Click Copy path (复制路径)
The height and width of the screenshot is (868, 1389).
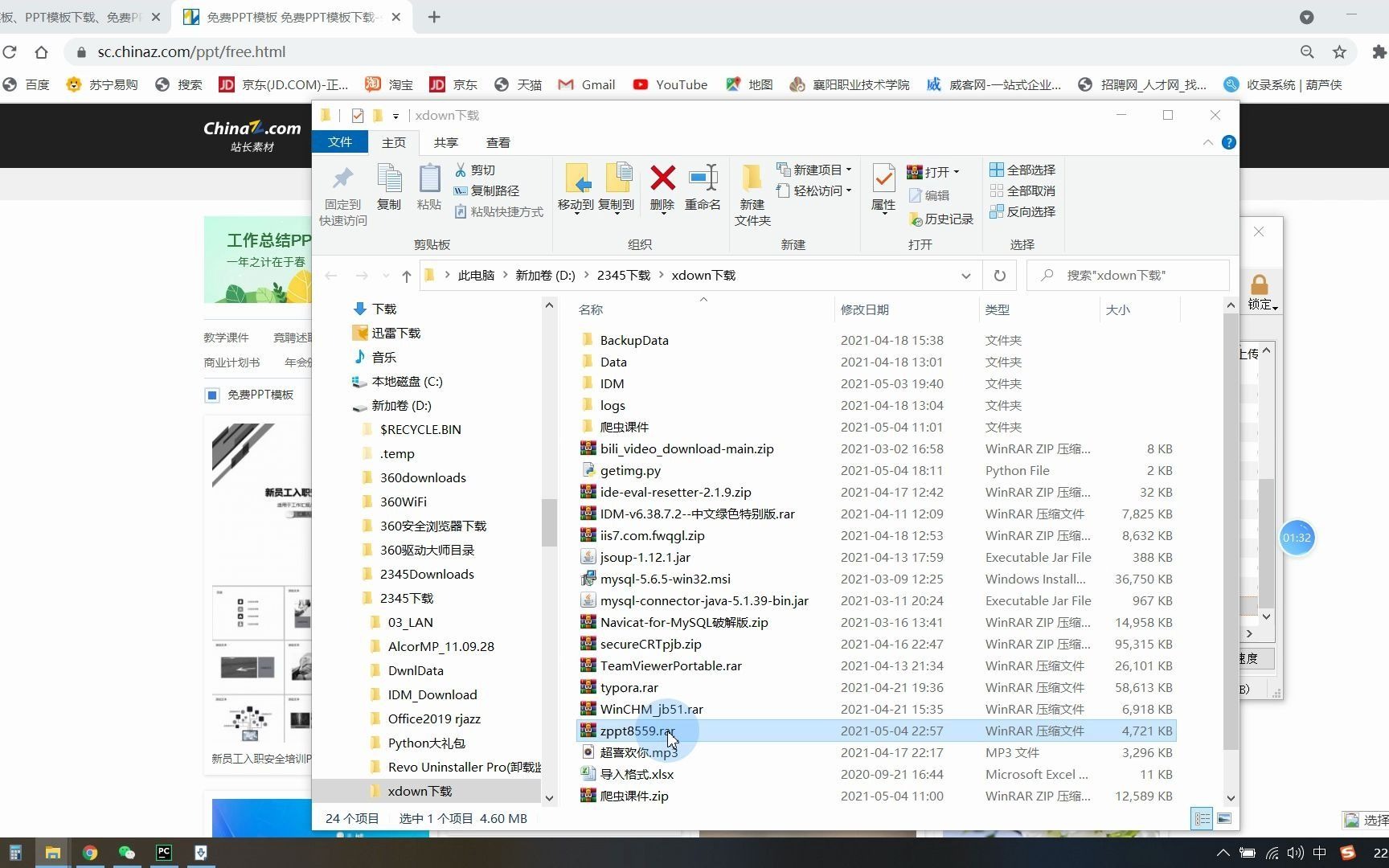tap(487, 190)
